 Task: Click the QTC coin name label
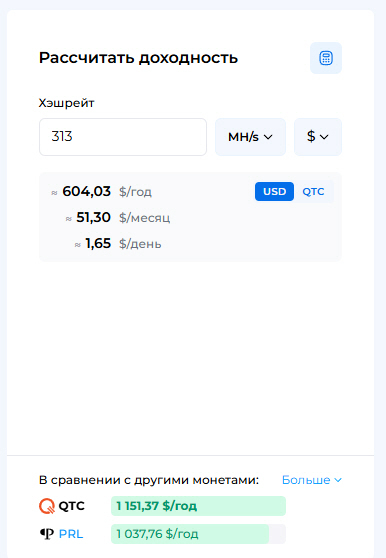(x=72, y=506)
